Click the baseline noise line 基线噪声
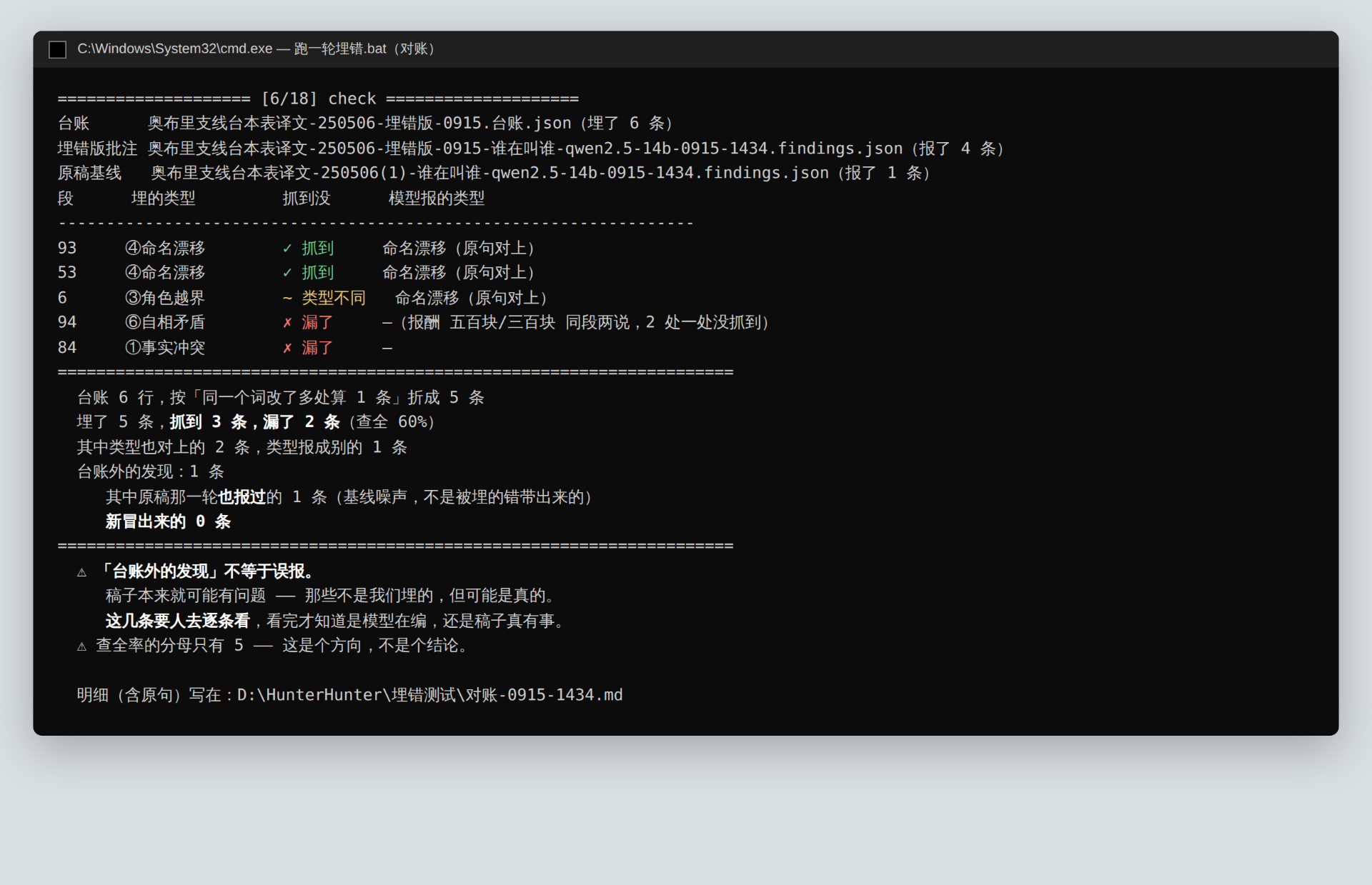This screenshot has width=1372, height=885. coord(349,496)
